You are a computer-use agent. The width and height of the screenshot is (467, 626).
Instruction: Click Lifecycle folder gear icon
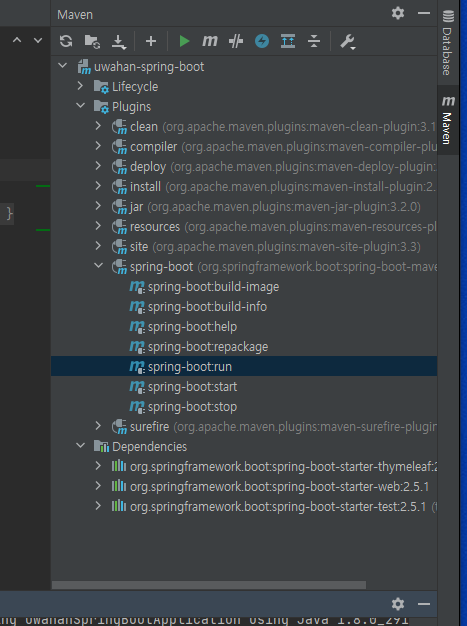(x=101, y=87)
